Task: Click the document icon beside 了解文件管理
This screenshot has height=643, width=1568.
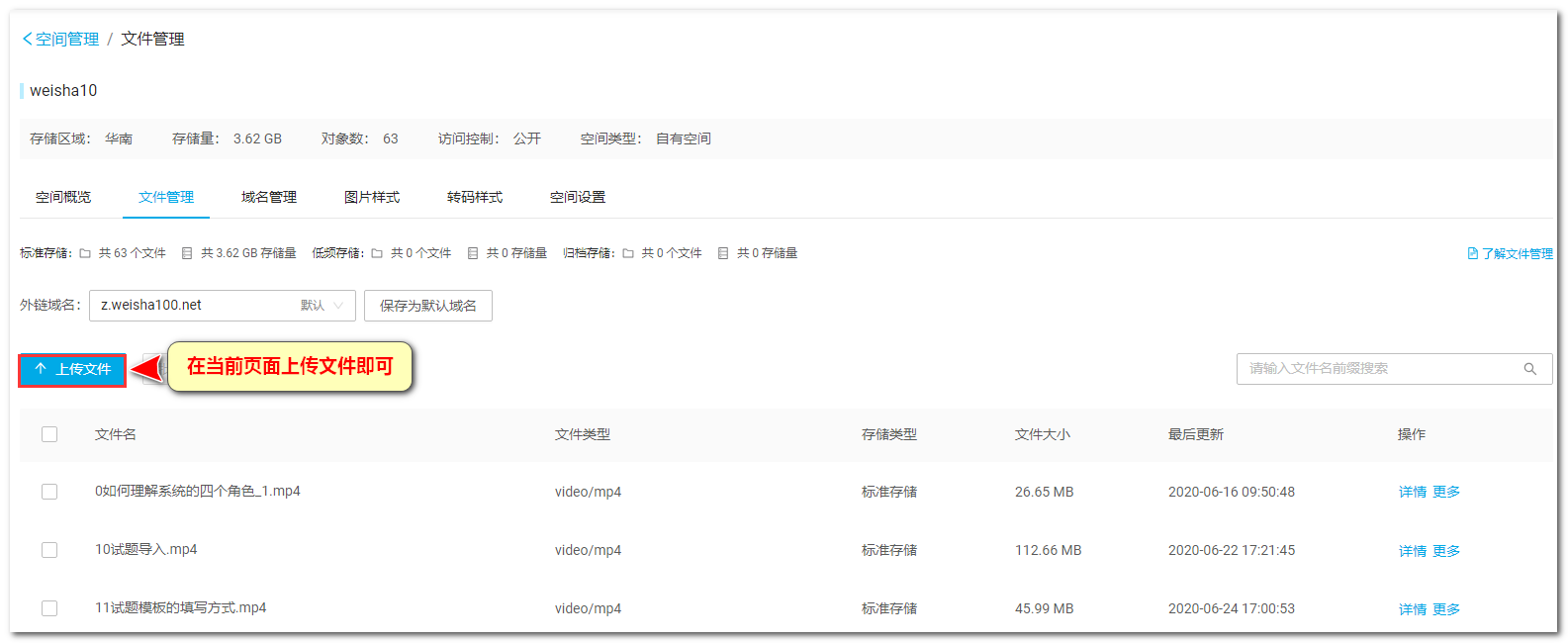Action: point(1472,254)
